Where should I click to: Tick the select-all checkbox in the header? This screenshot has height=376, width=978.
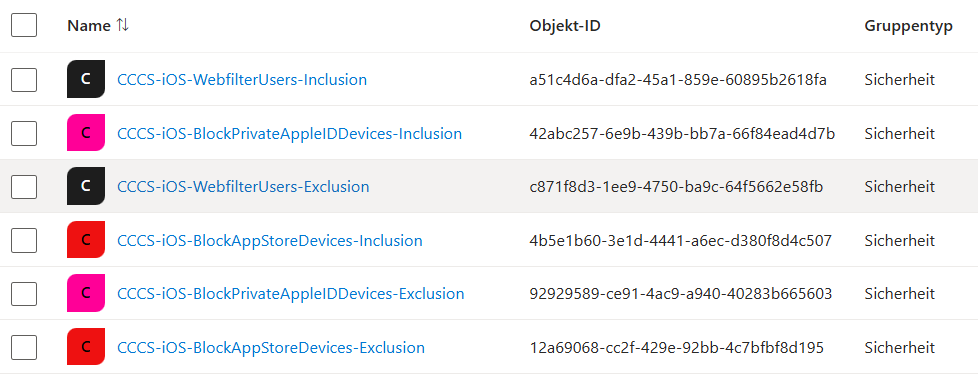[24, 26]
